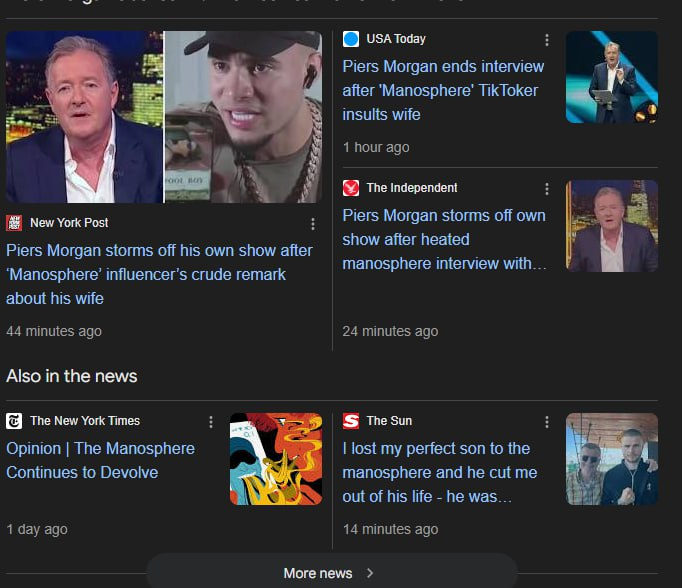Open three-dot menu for USA Today article
This screenshot has width=682, height=588.
coord(547,40)
